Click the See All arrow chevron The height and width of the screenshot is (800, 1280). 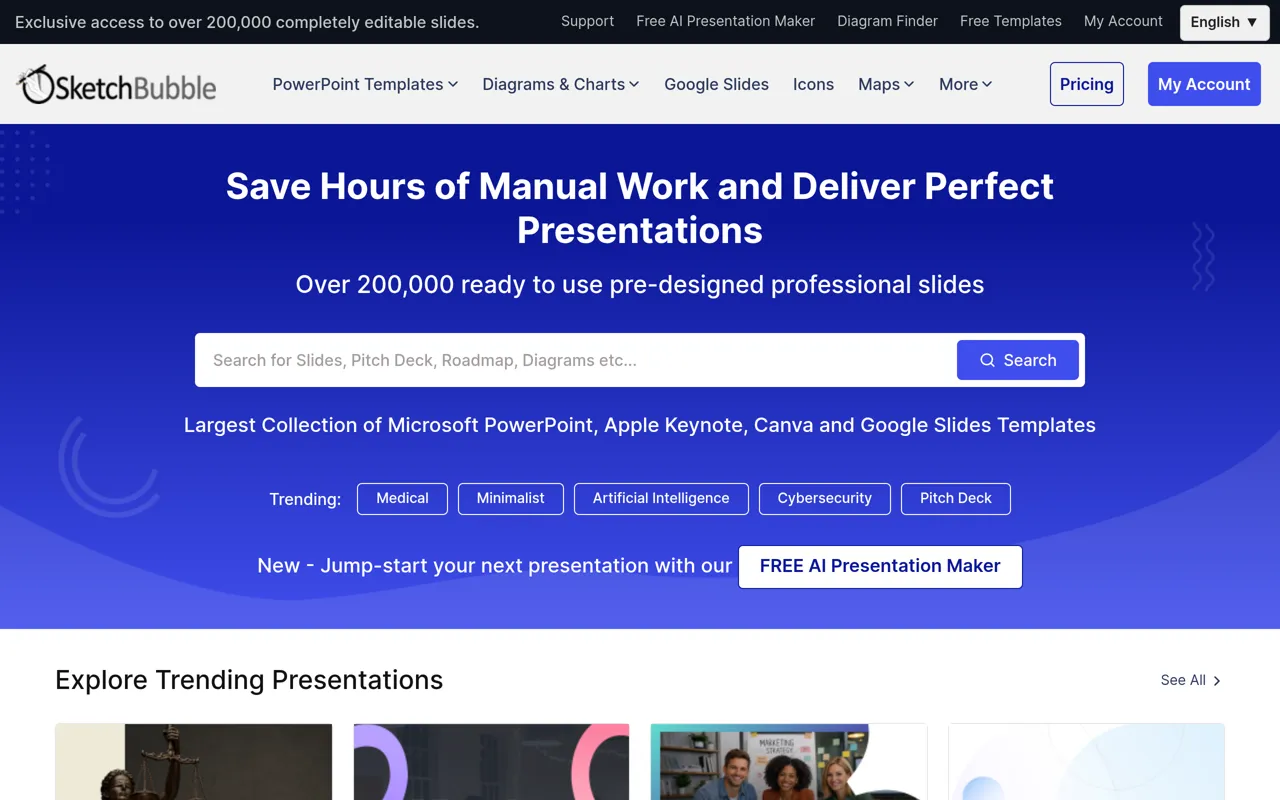pos(1217,680)
